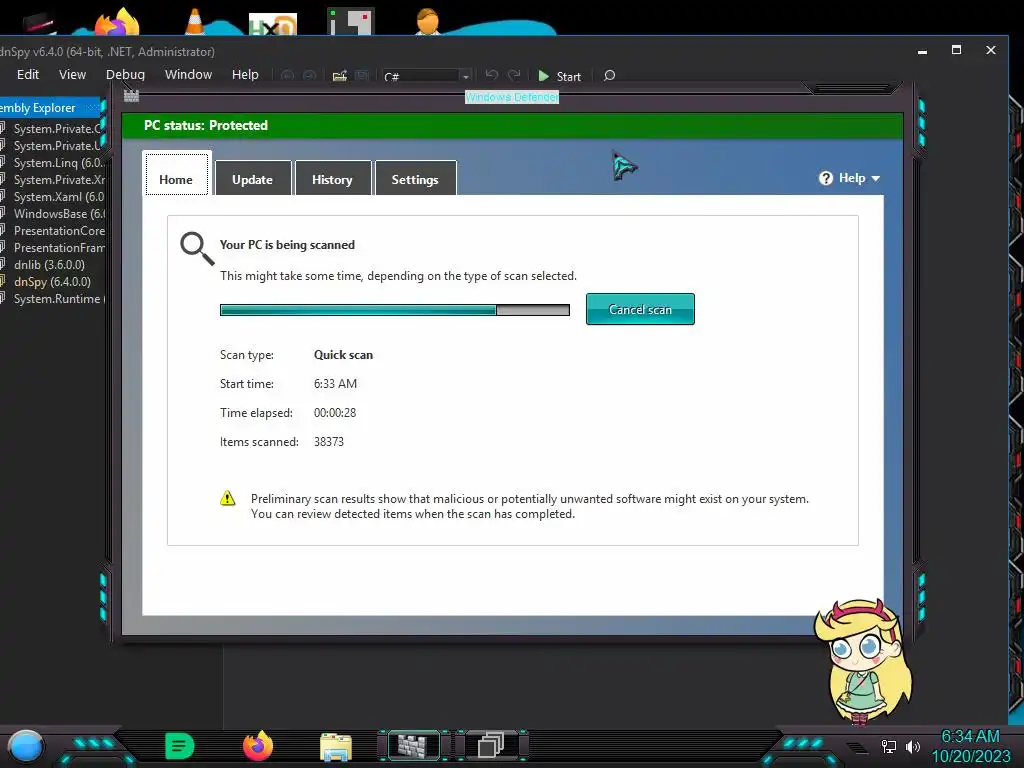Switch to the Update tab
The width and height of the screenshot is (1024, 768).
[x=252, y=179]
